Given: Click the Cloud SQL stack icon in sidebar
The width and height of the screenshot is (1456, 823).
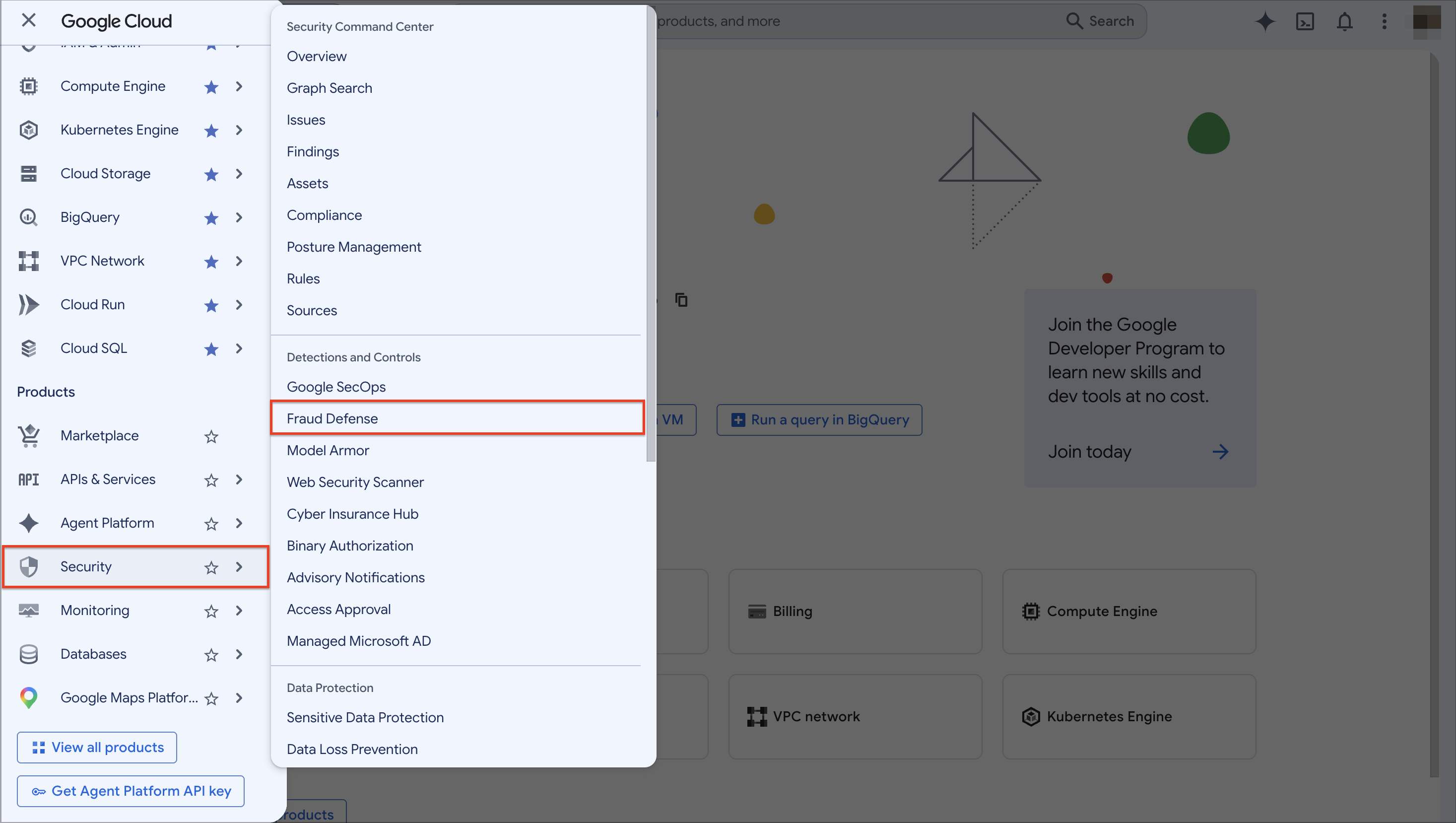Looking at the screenshot, I should [x=28, y=348].
